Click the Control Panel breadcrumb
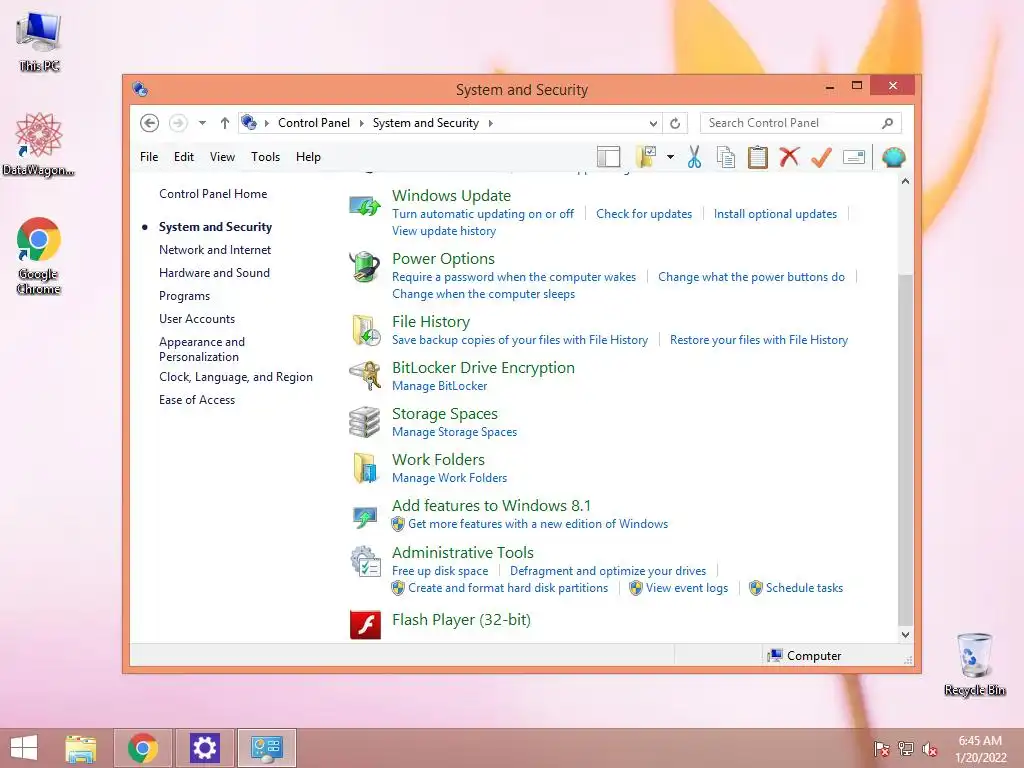 point(314,123)
